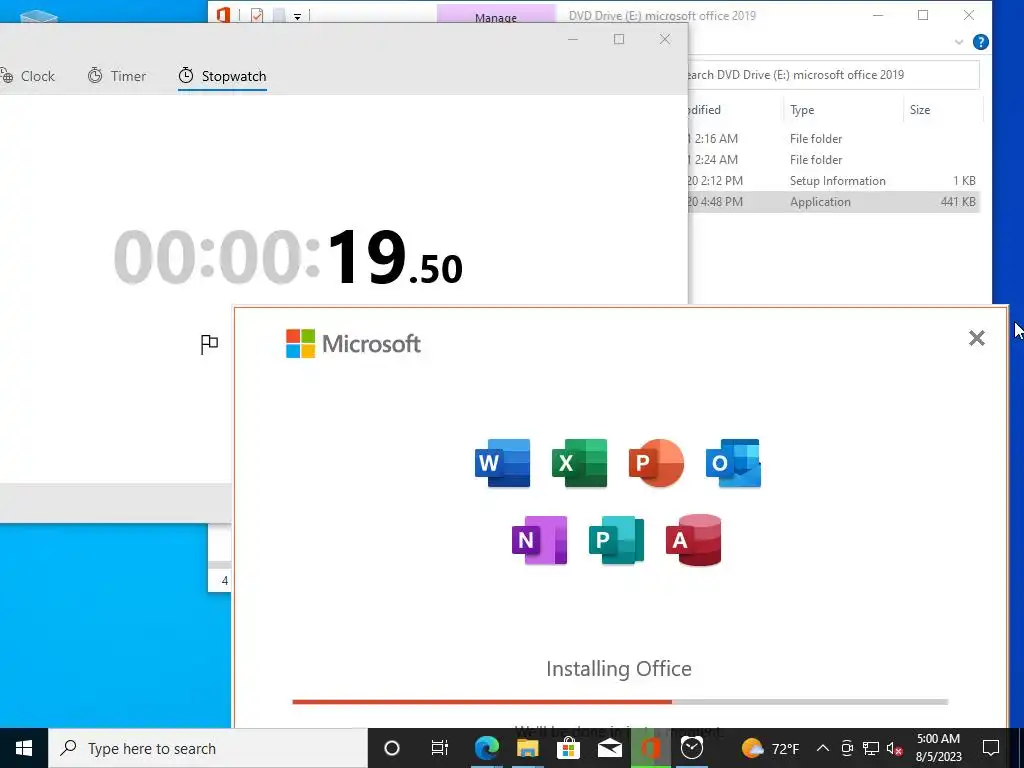Switch to the Stopwatch tab
This screenshot has width=1024, height=768.
click(x=222, y=76)
